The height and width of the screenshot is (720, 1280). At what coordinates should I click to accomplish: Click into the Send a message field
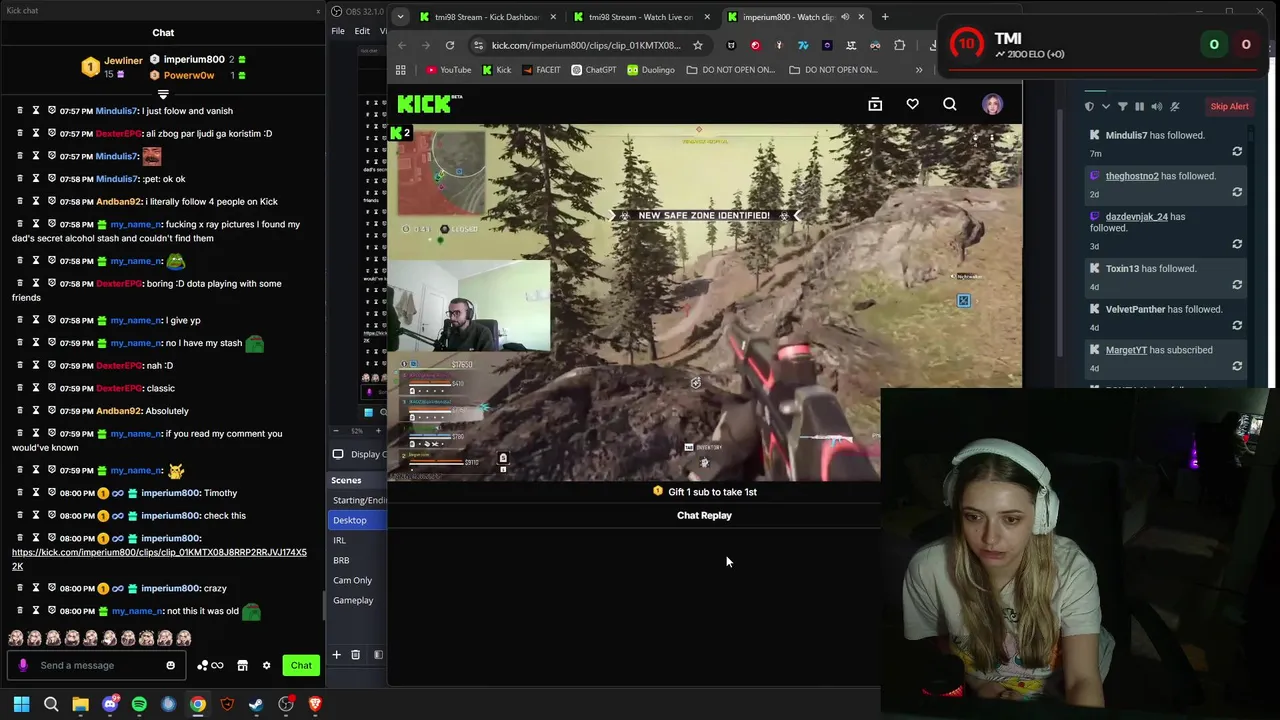pyautogui.click(x=97, y=665)
